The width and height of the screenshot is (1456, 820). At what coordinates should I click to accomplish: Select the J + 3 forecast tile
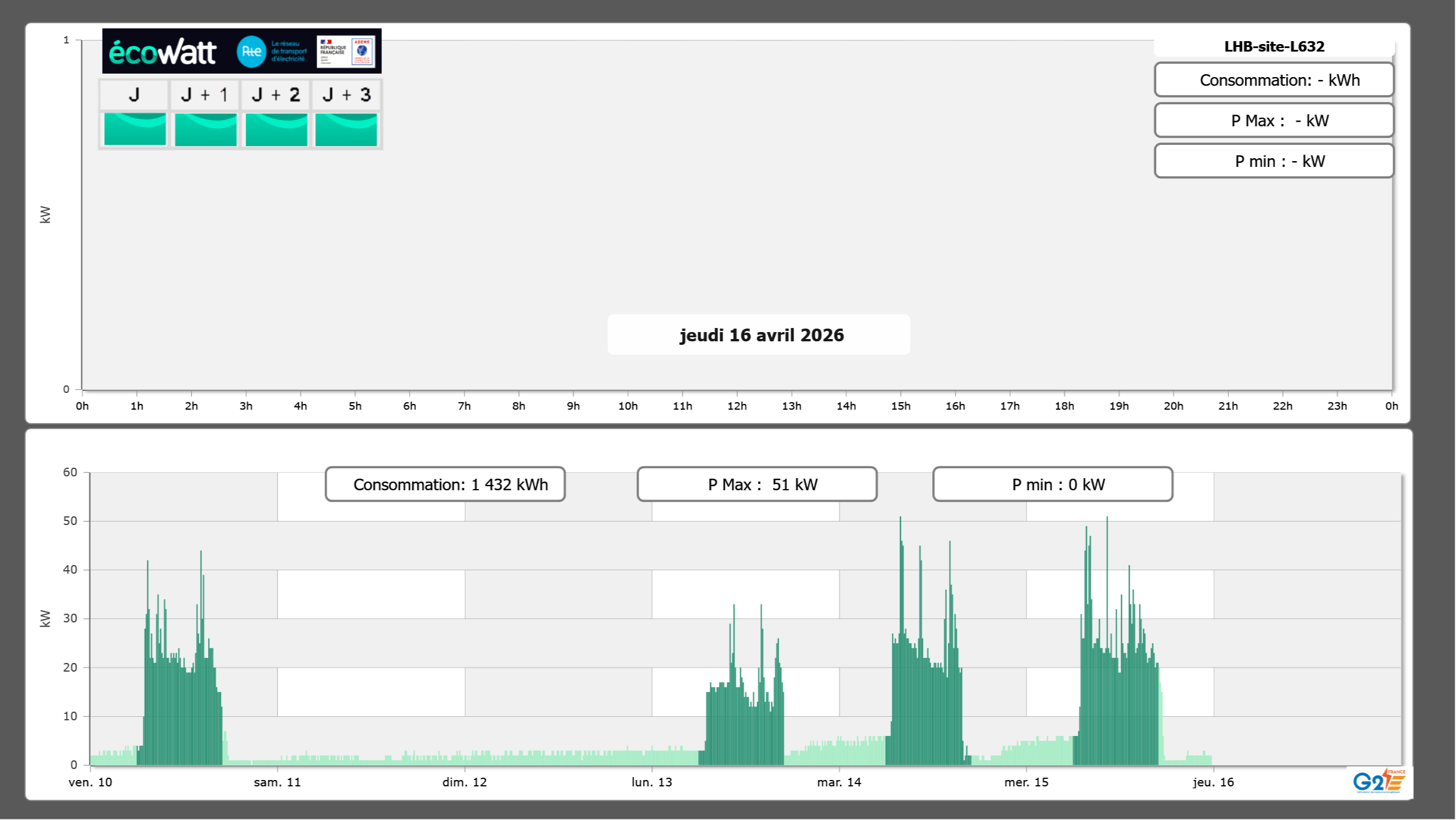click(x=346, y=129)
